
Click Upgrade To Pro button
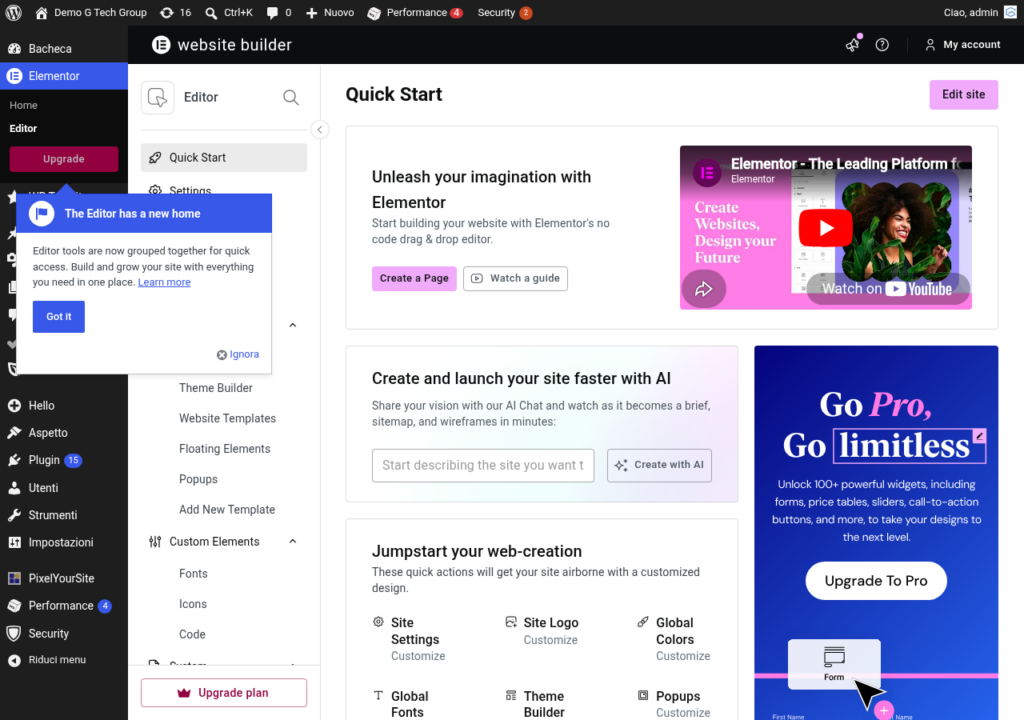pos(876,581)
